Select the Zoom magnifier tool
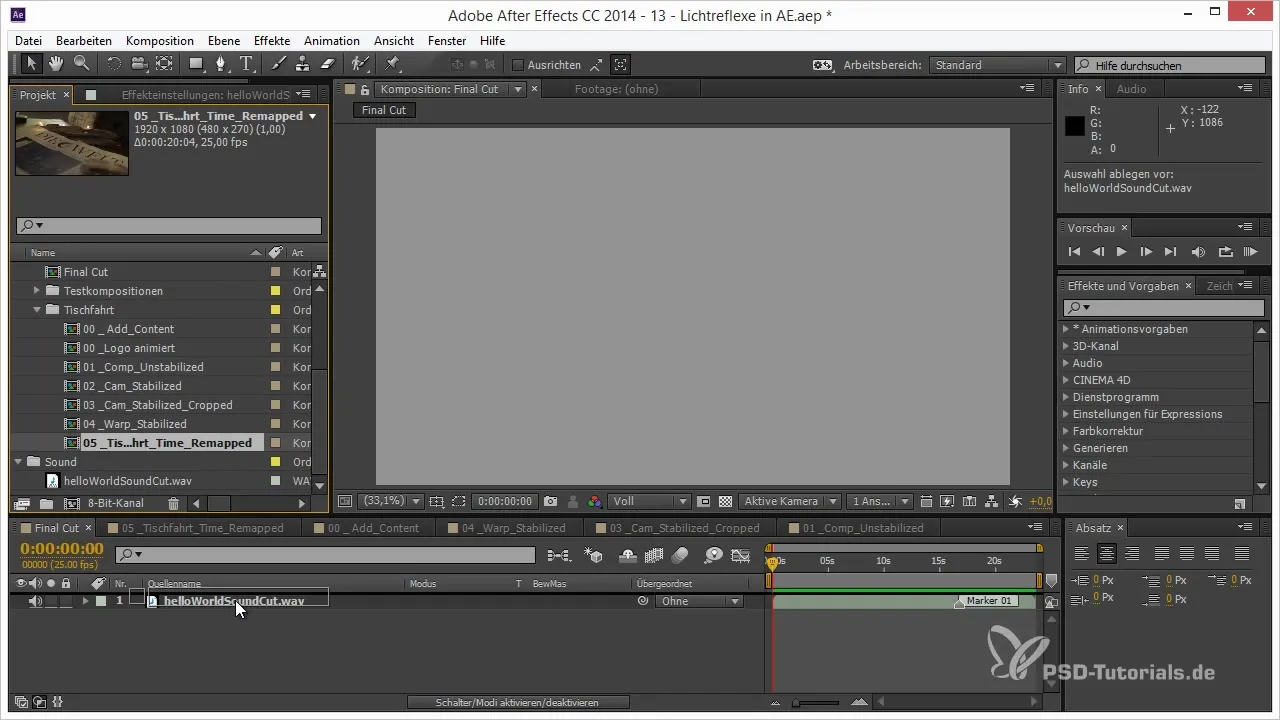This screenshot has height=720, width=1280. (x=81, y=64)
